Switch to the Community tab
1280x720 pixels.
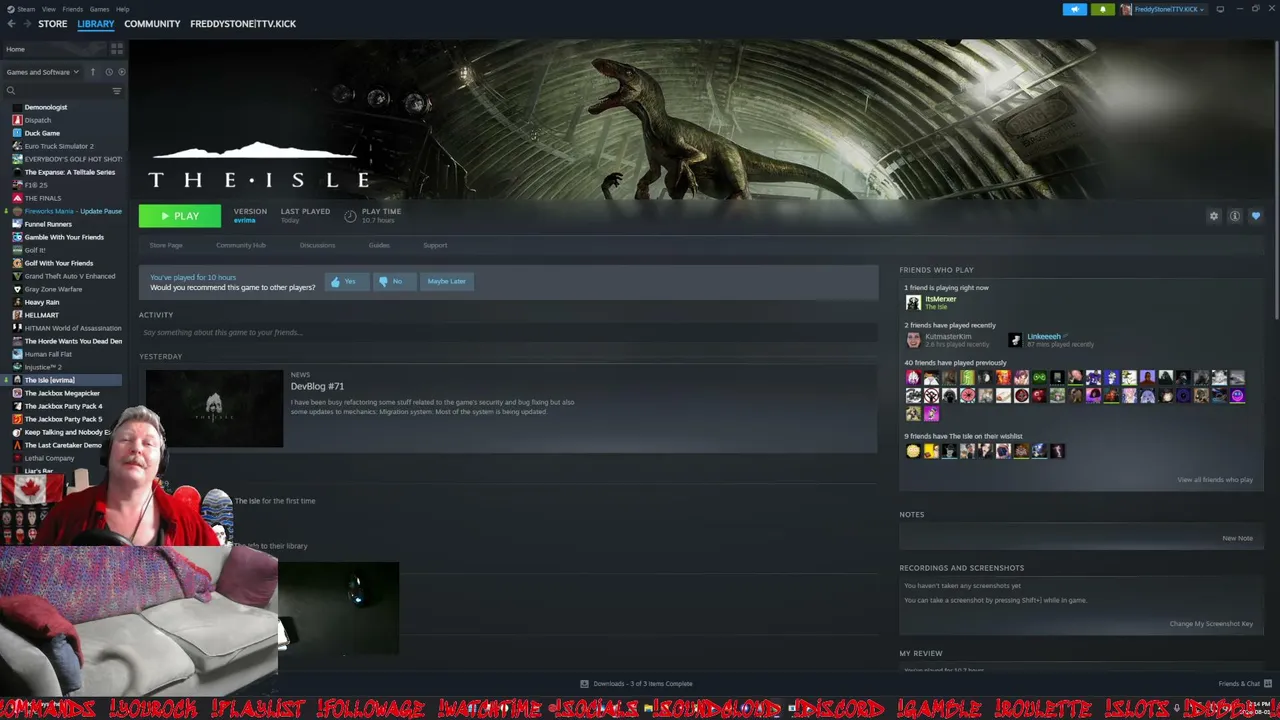[152, 24]
